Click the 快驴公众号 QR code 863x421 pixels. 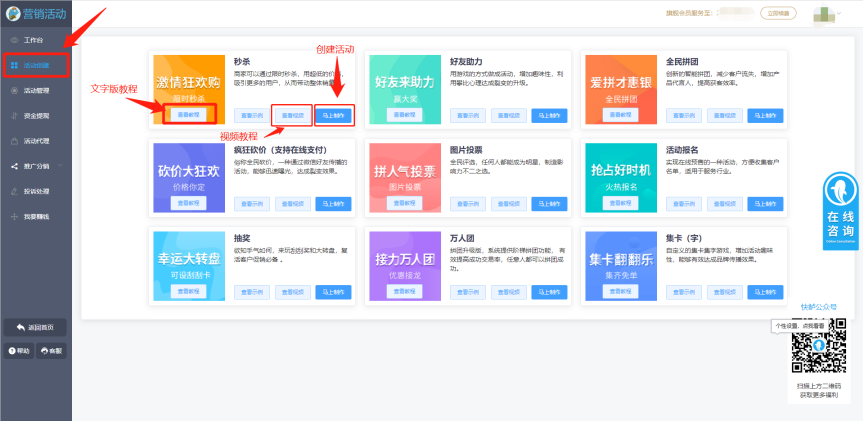tap(818, 346)
